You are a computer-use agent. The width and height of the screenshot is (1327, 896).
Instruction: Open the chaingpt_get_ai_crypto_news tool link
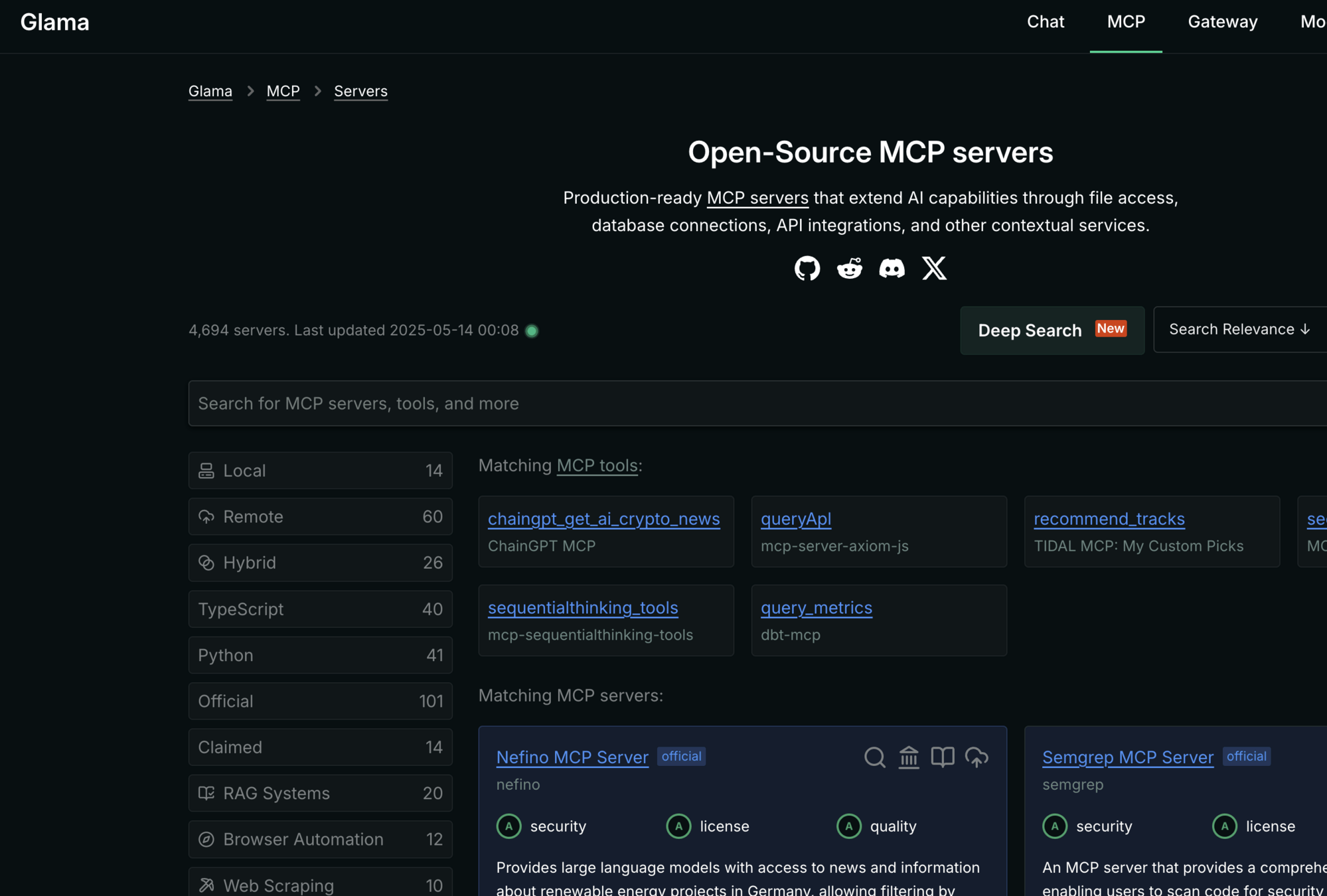pos(603,519)
